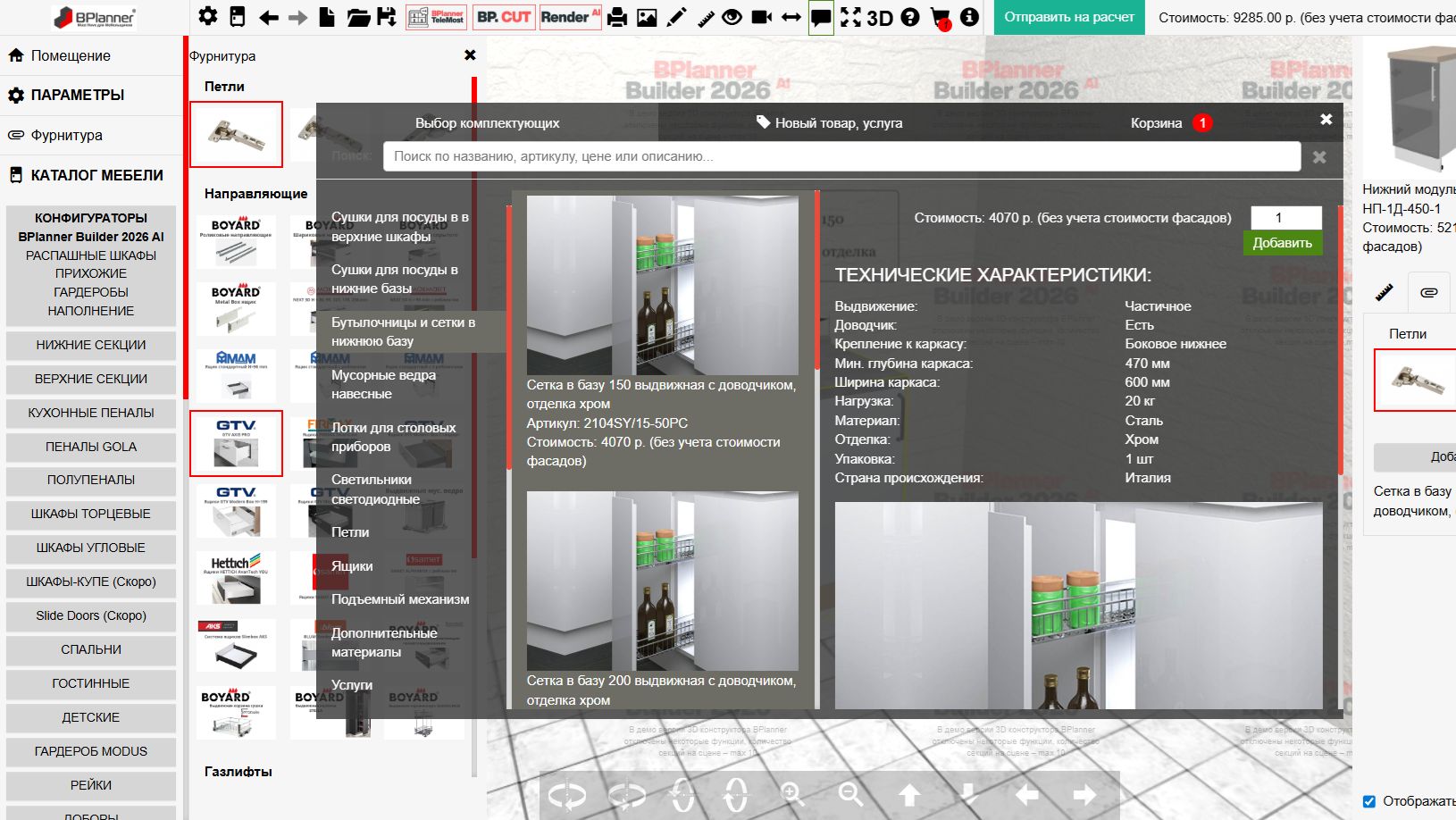Viewport: 1456px width, 820px height.
Task: Select Бутылочницы и сетки в нижнюю базу
Action: pos(409,332)
